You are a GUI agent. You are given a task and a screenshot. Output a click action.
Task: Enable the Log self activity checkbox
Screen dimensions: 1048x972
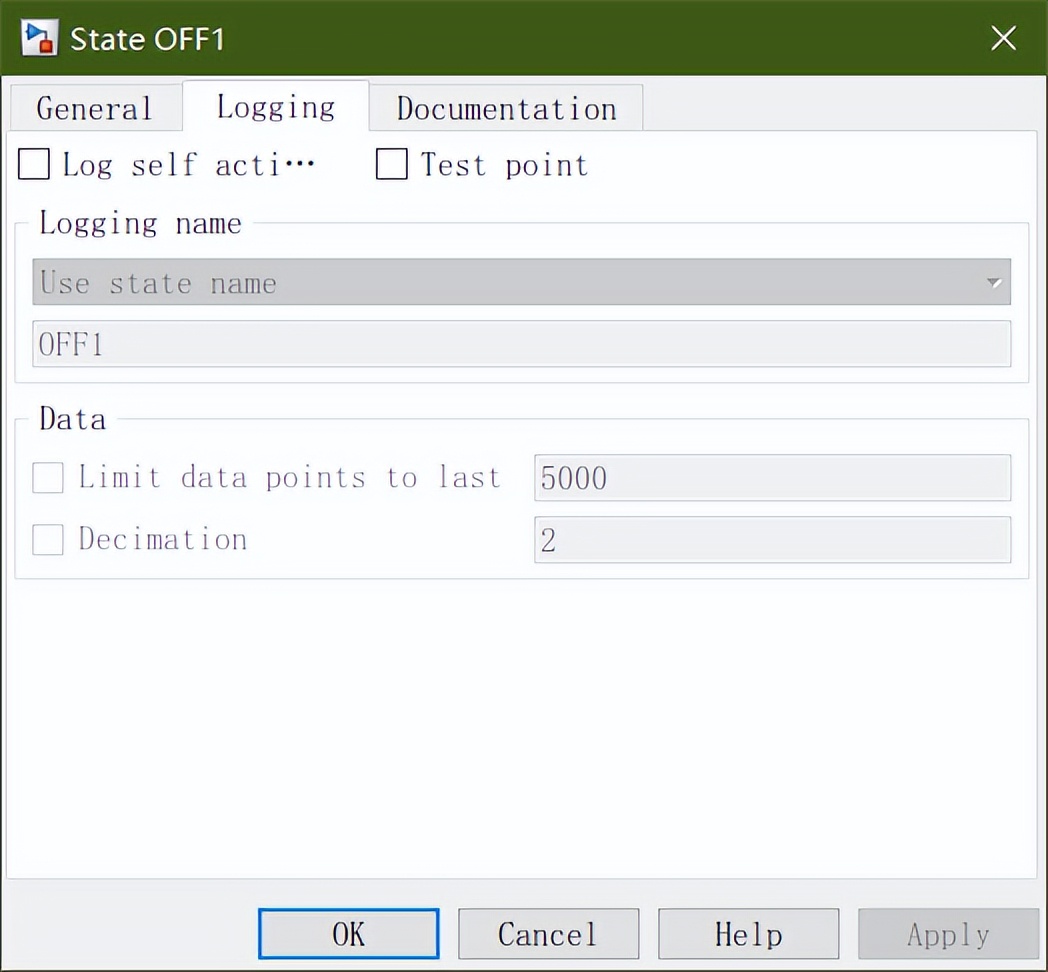32,164
